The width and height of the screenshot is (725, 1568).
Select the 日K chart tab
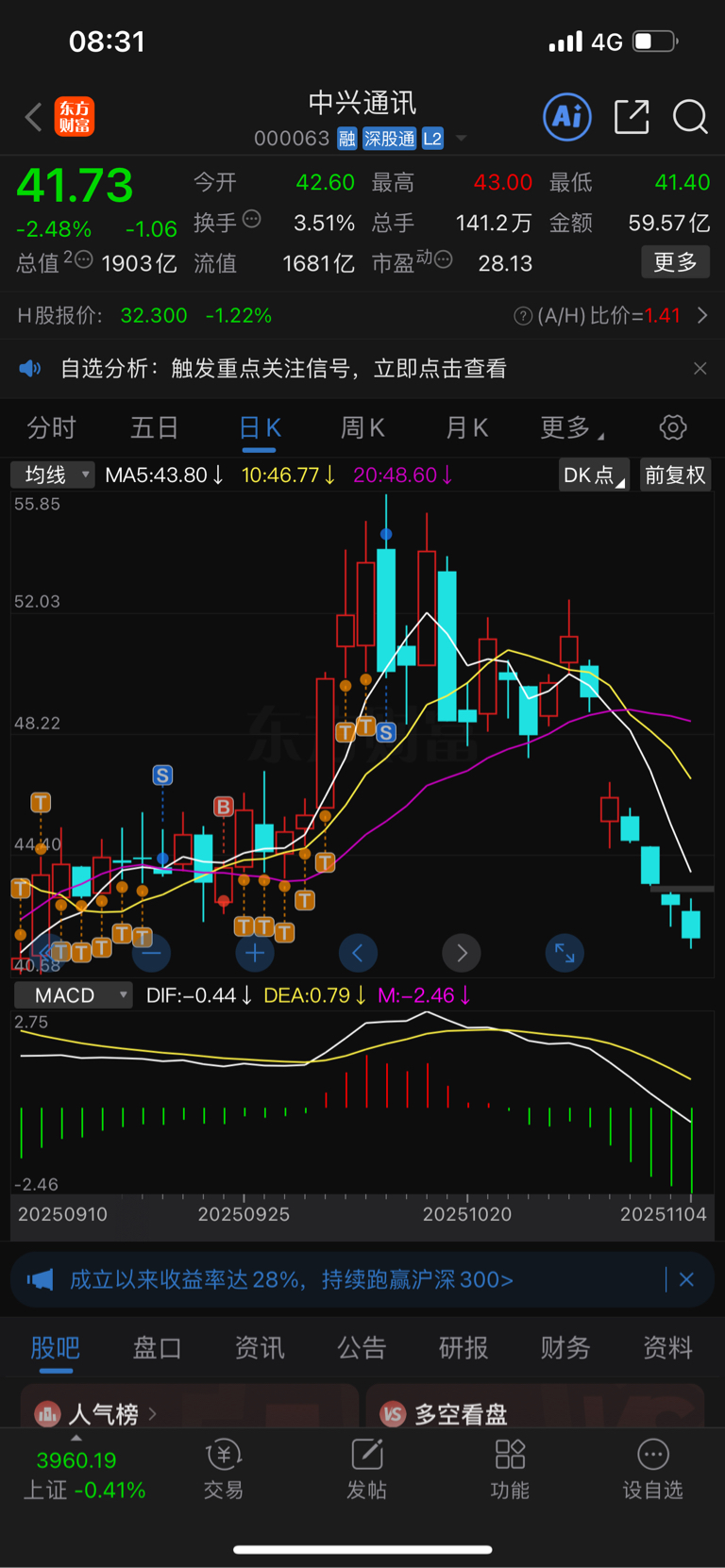pyautogui.click(x=260, y=428)
